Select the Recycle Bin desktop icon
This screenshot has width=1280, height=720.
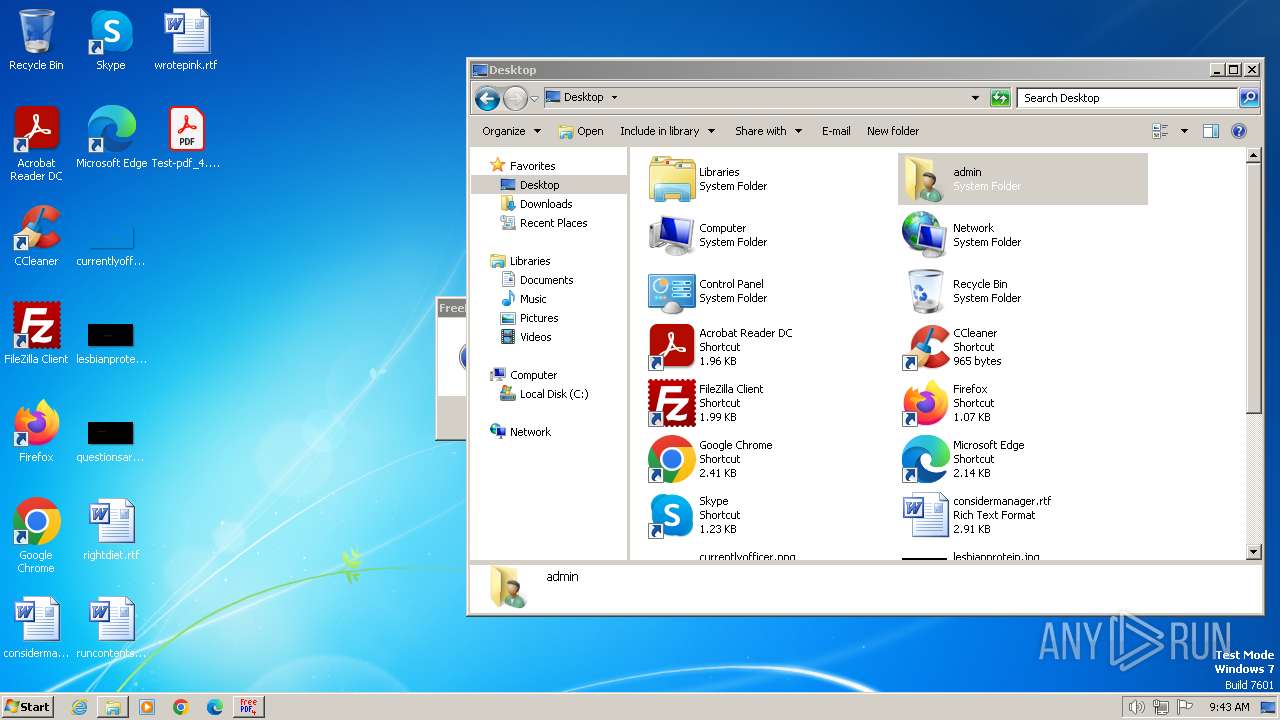pos(36,40)
